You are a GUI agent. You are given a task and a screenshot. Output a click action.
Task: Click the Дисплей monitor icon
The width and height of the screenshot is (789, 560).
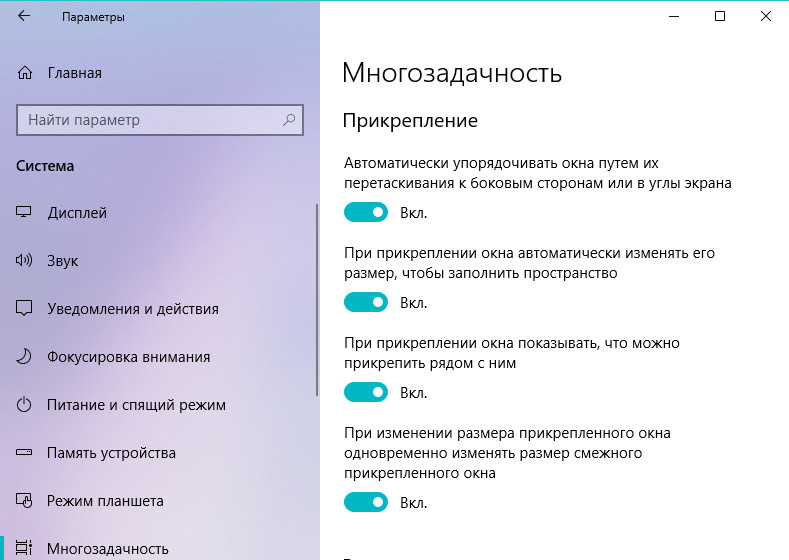(24, 212)
